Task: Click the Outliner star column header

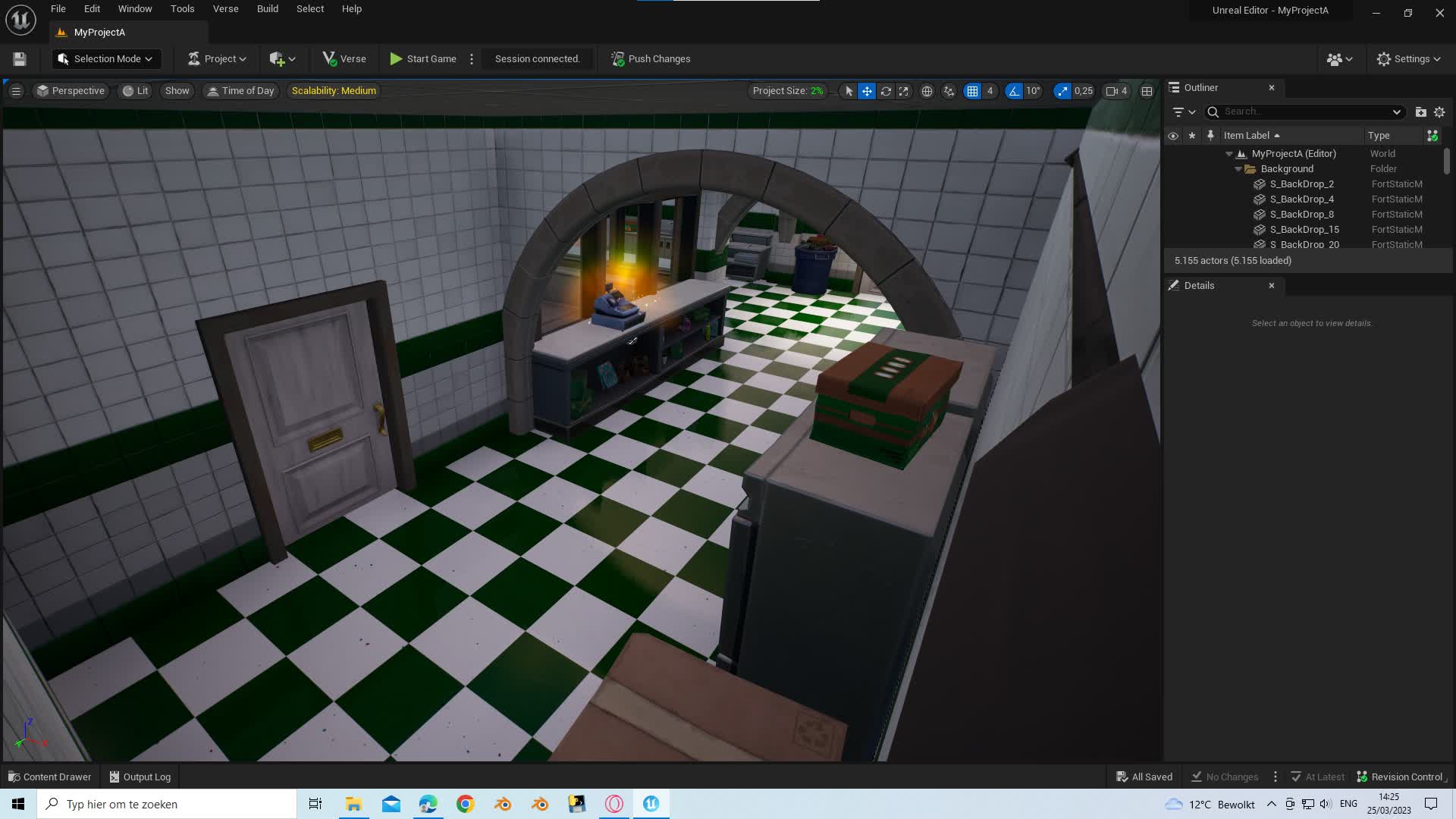Action: click(x=1192, y=136)
